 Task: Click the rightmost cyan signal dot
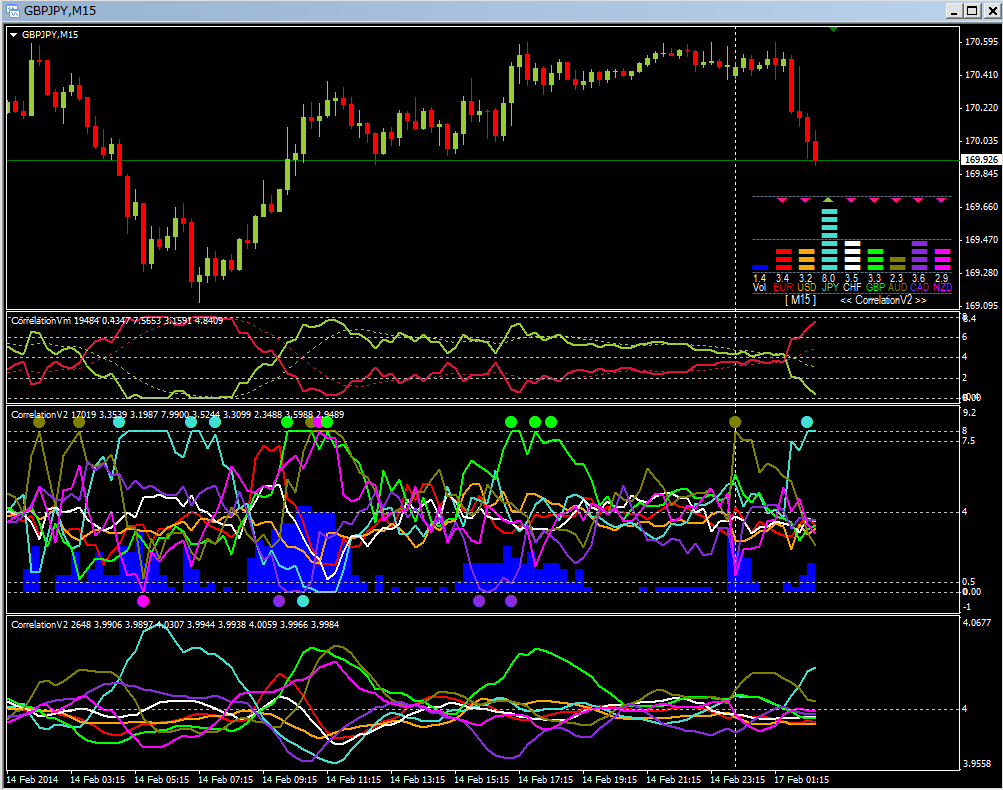(807, 422)
